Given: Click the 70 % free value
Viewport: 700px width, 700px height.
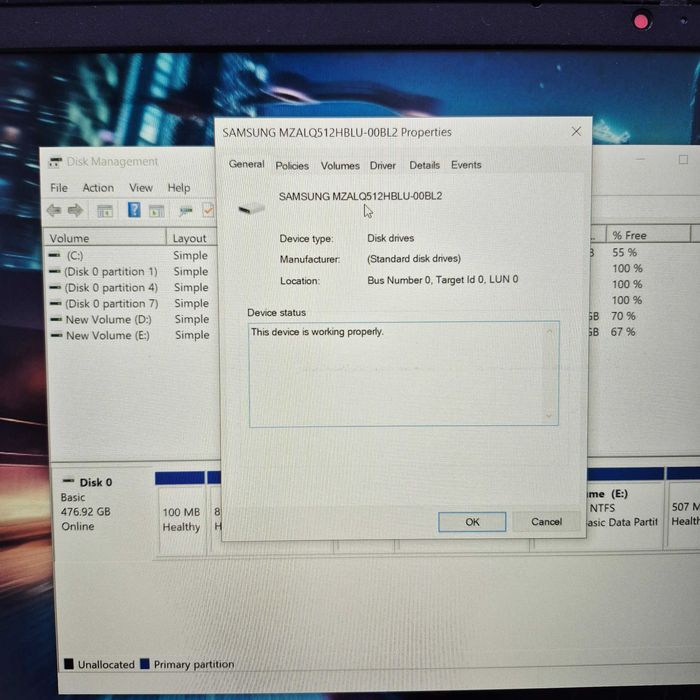Looking at the screenshot, I should click(x=623, y=316).
